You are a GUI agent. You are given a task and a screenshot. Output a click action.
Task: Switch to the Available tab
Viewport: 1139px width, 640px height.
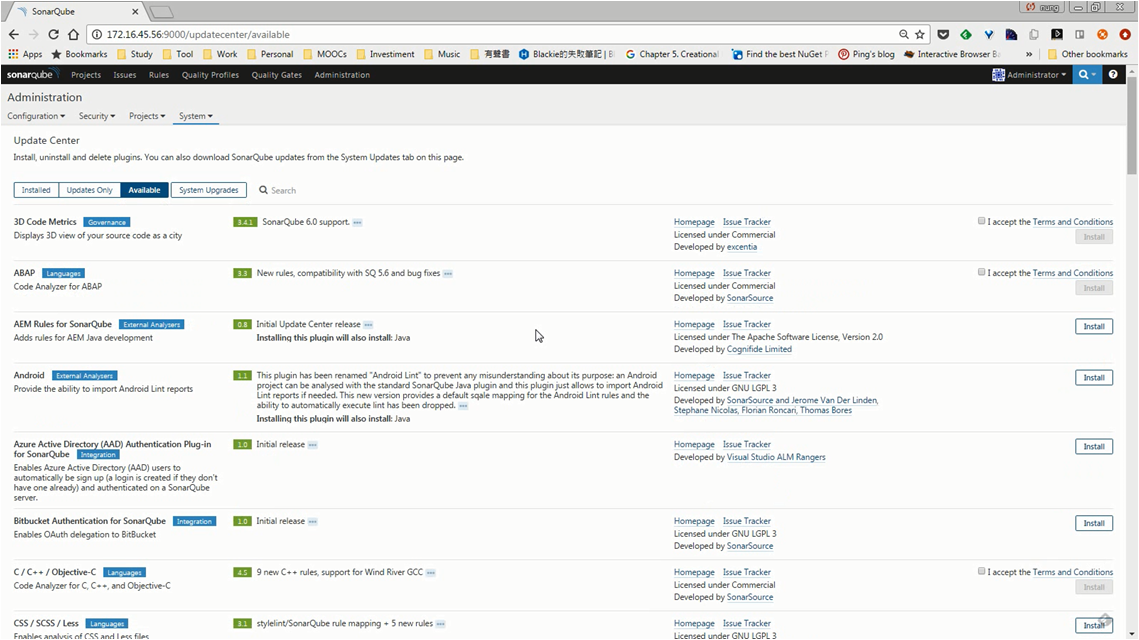144,190
